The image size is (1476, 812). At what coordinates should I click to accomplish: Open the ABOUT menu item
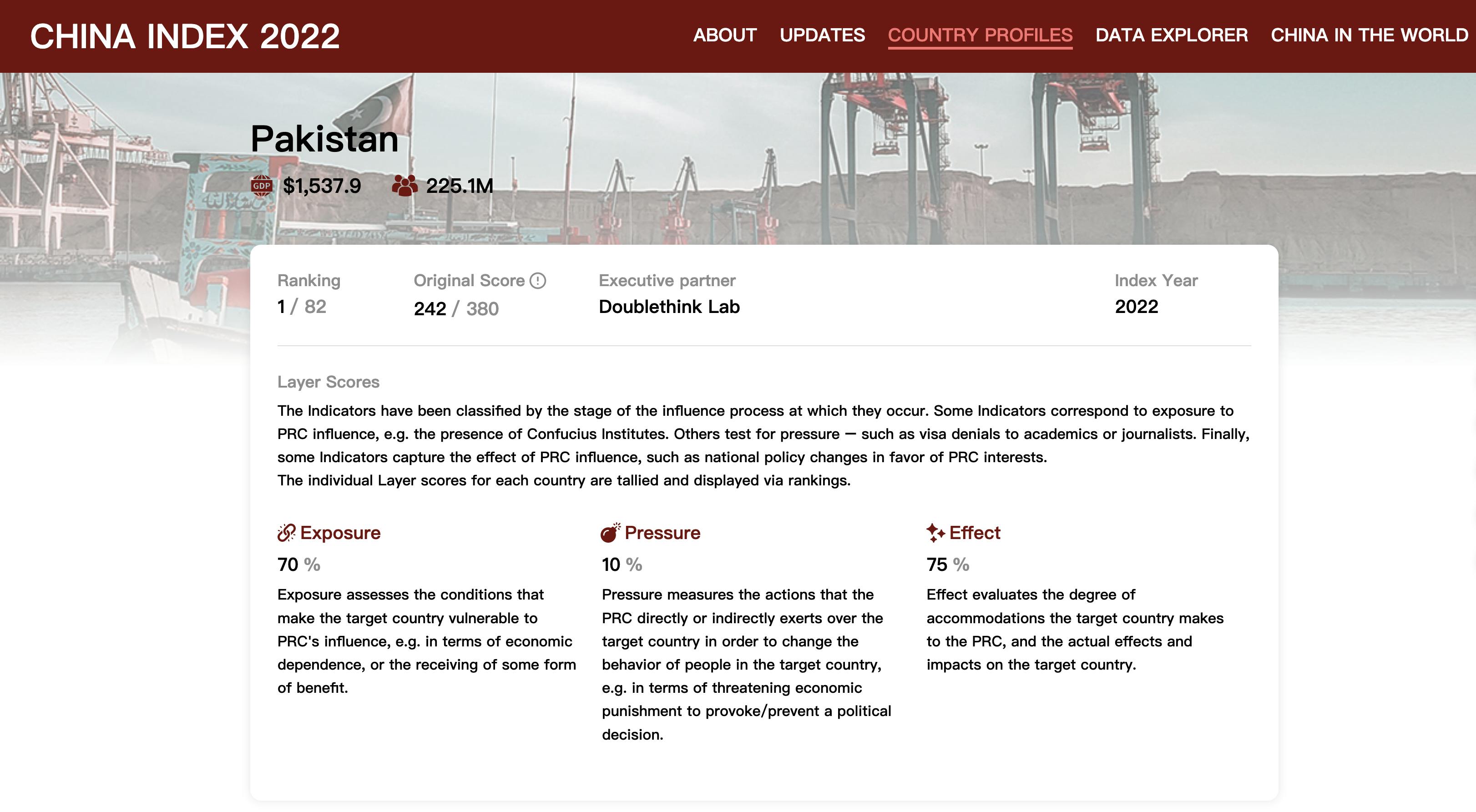point(725,35)
